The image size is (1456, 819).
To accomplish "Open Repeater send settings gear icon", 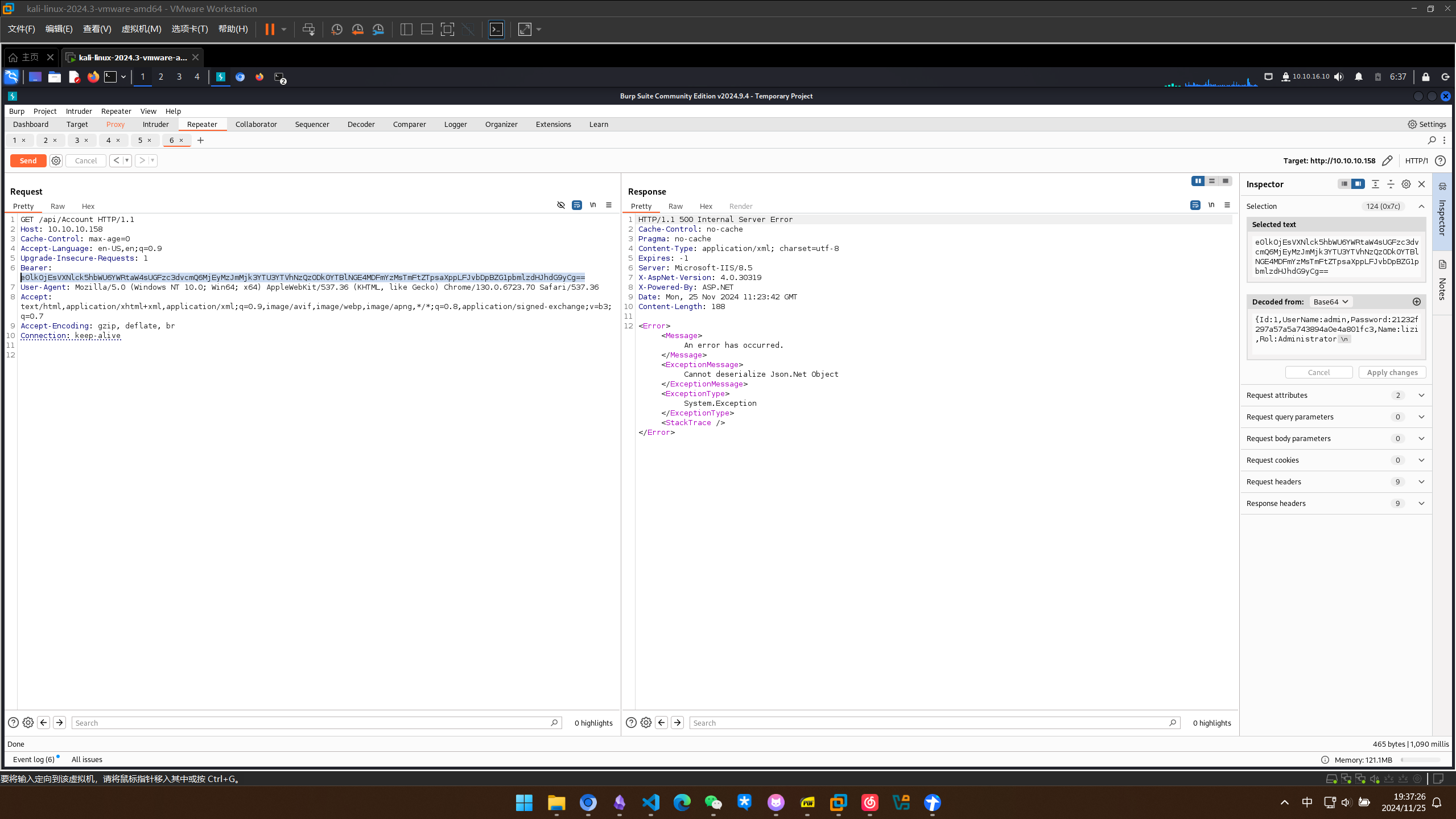I will point(56,160).
